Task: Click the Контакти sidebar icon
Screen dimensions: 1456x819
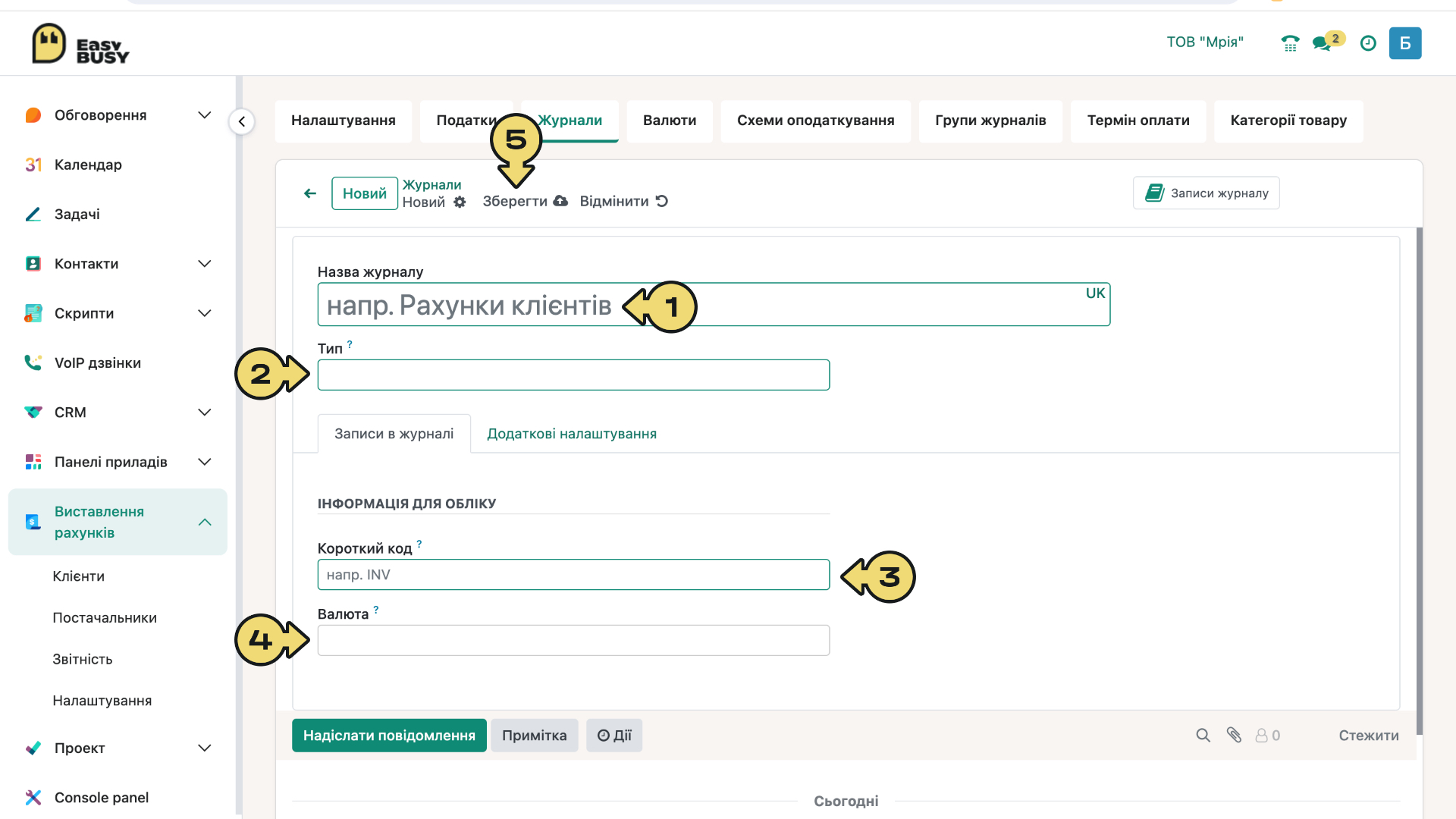Action: (33, 264)
